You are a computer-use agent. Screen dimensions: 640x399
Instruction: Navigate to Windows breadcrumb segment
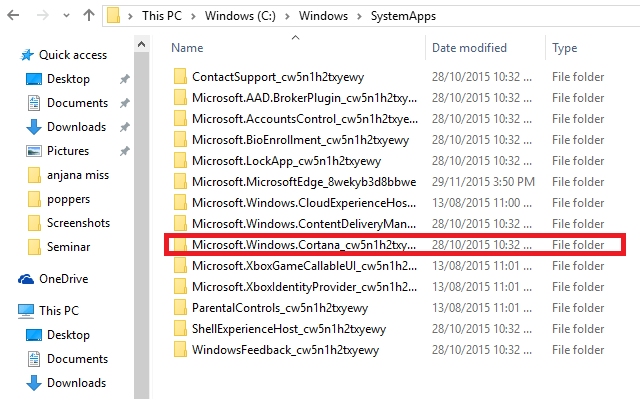tap(323, 16)
